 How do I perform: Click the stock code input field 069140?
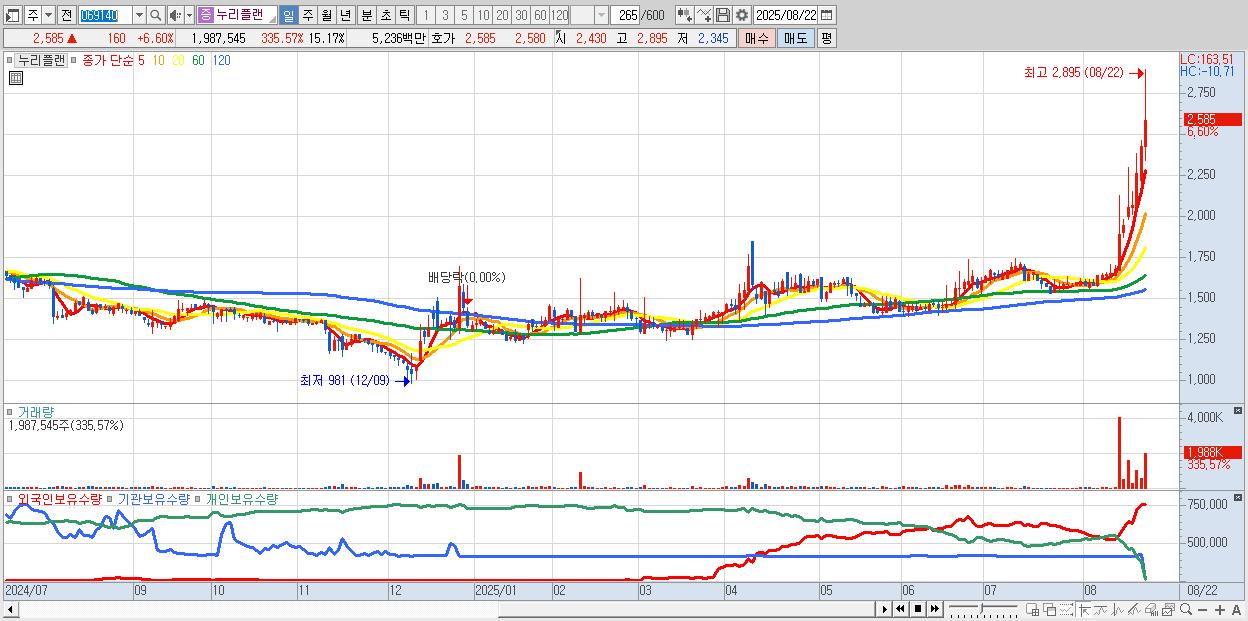105,15
